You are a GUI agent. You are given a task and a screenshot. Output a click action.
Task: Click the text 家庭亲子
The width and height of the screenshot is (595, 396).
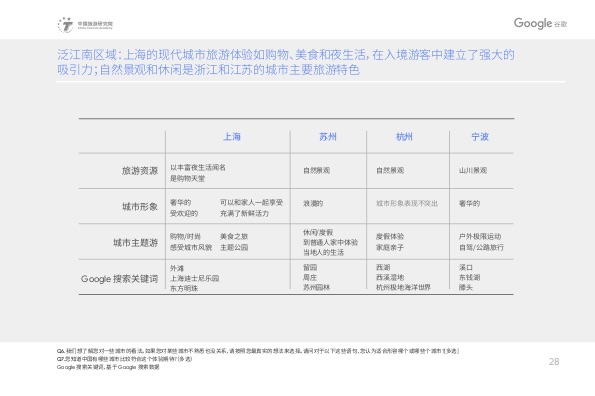click(x=390, y=247)
